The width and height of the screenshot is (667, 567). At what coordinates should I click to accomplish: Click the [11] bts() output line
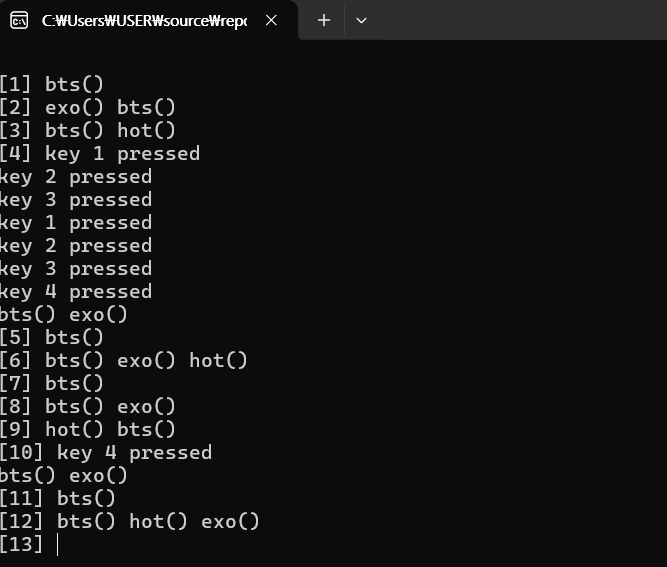pos(57,498)
